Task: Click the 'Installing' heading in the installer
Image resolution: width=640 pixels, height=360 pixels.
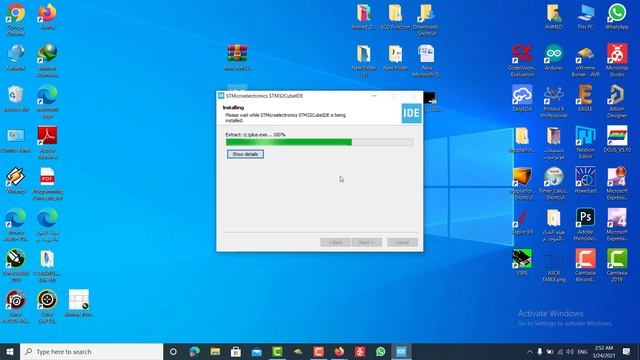Action: coord(233,107)
